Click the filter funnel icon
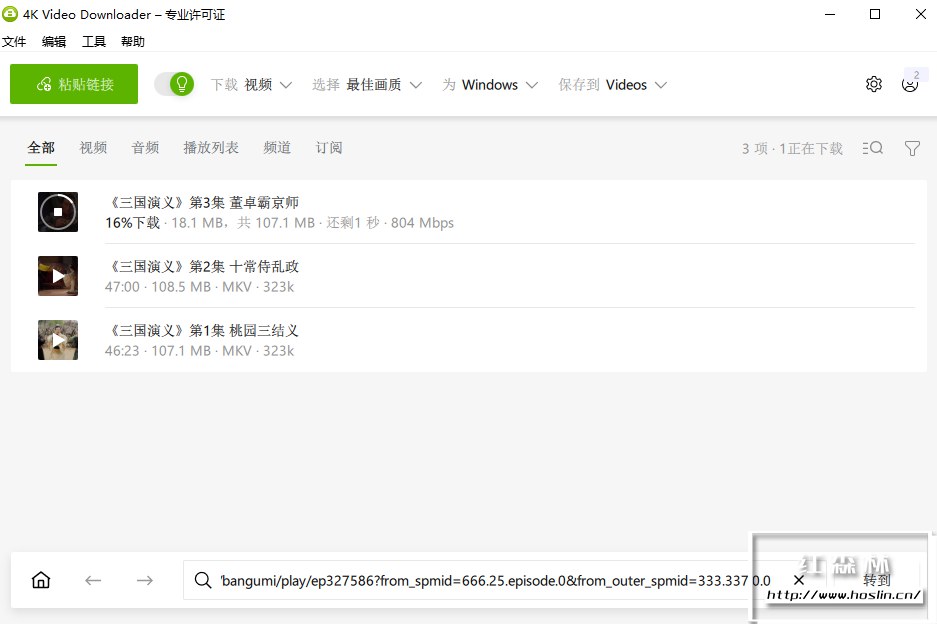This screenshot has height=624, width=937. tap(912, 148)
